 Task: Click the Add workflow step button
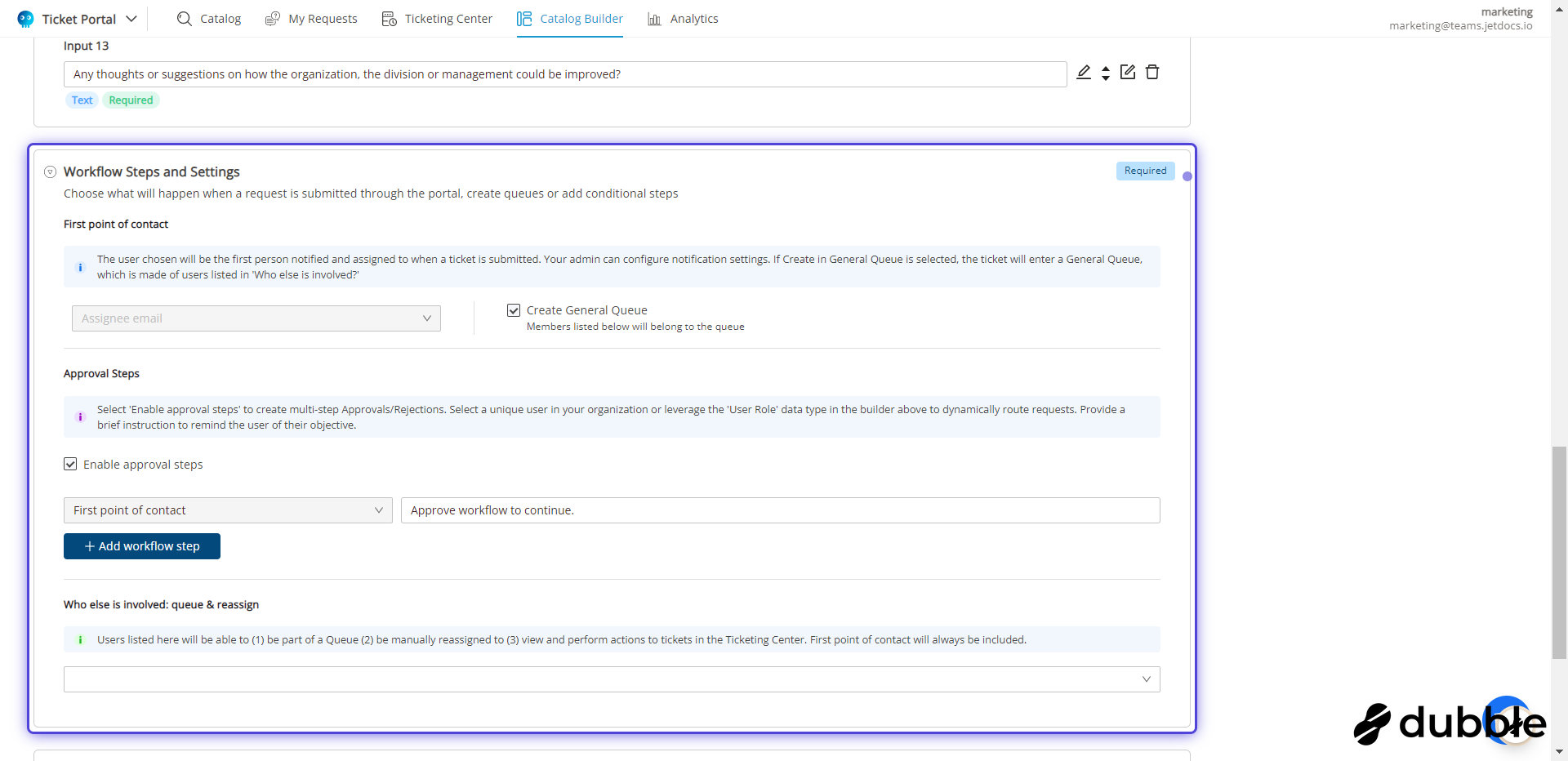click(142, 546)
